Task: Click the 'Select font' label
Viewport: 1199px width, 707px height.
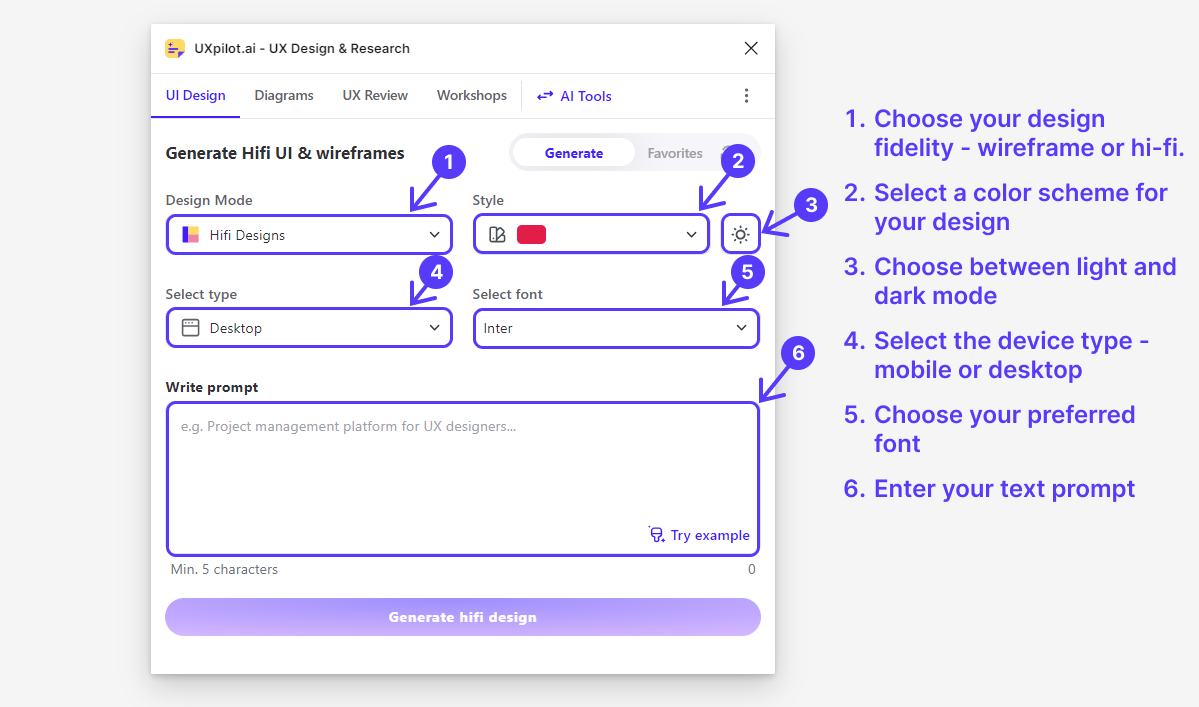Action: (x=508, y=294)
